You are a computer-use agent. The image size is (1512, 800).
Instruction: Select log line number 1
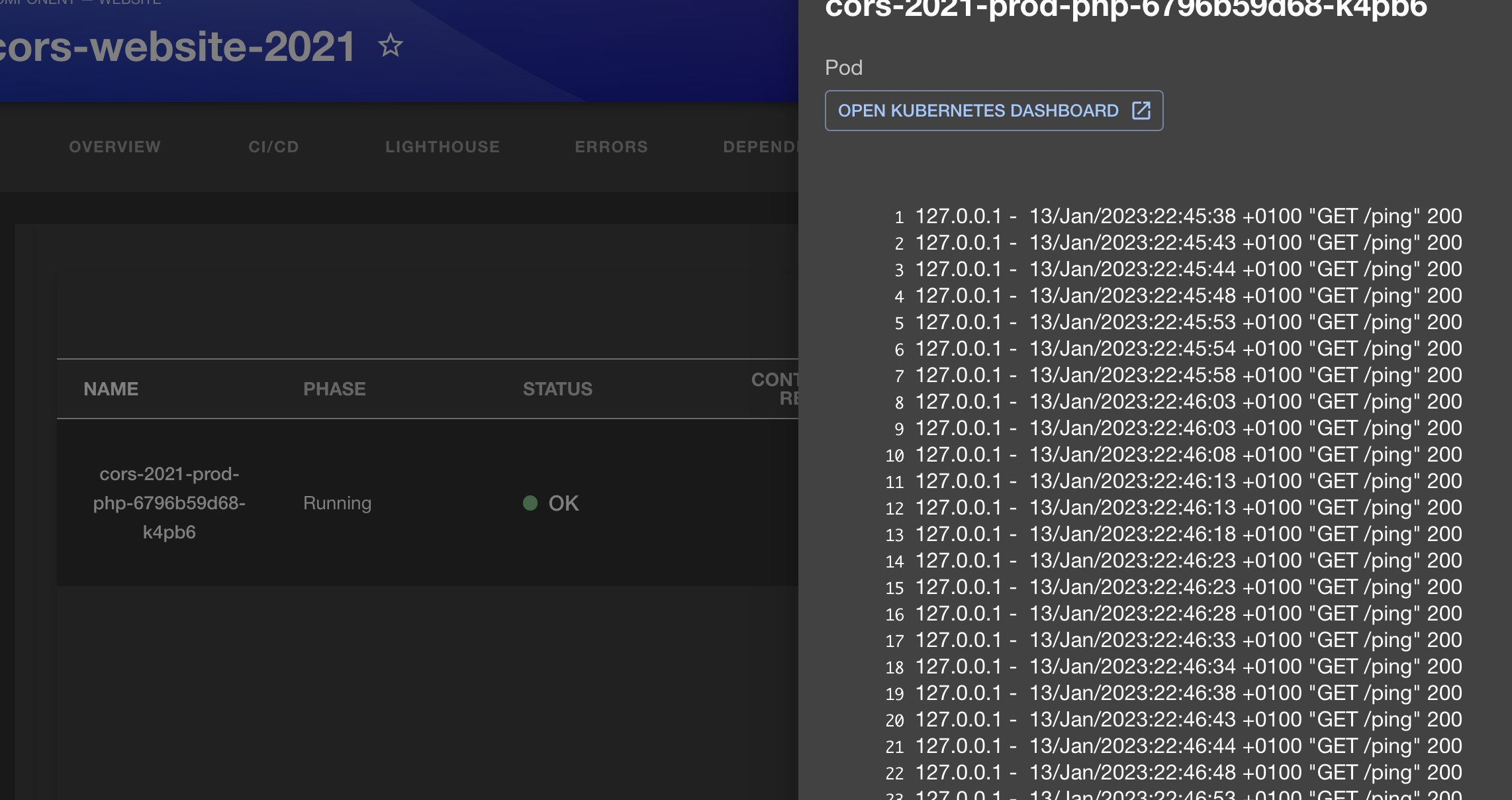pyautogui.click(x=899, y=217)
